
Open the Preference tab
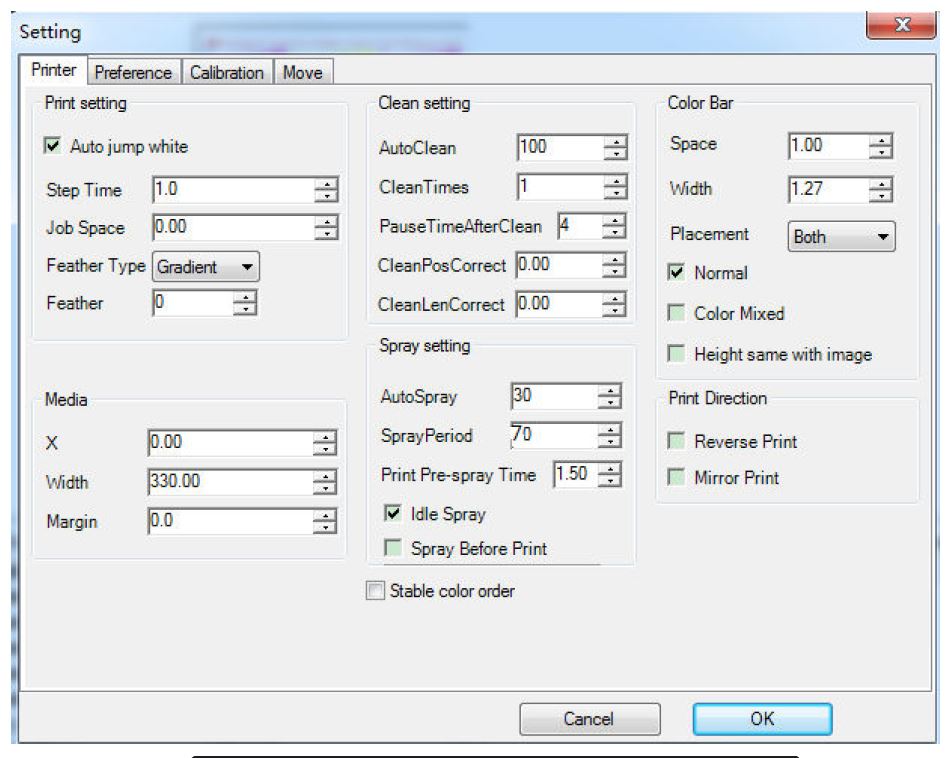(133, 73)
